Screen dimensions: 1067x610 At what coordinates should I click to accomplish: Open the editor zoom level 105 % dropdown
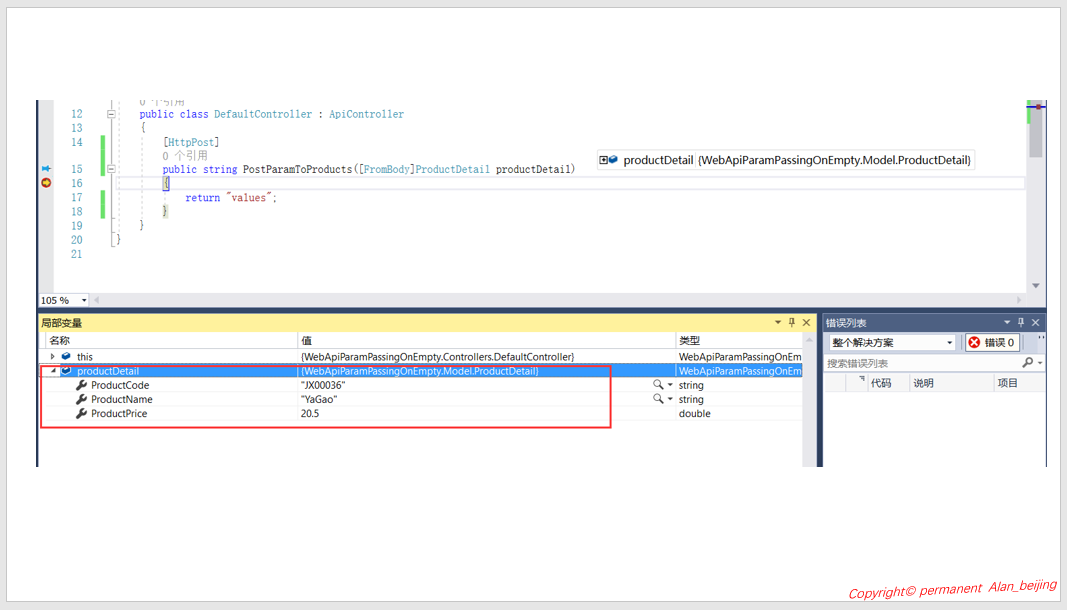tap(84, 300)
